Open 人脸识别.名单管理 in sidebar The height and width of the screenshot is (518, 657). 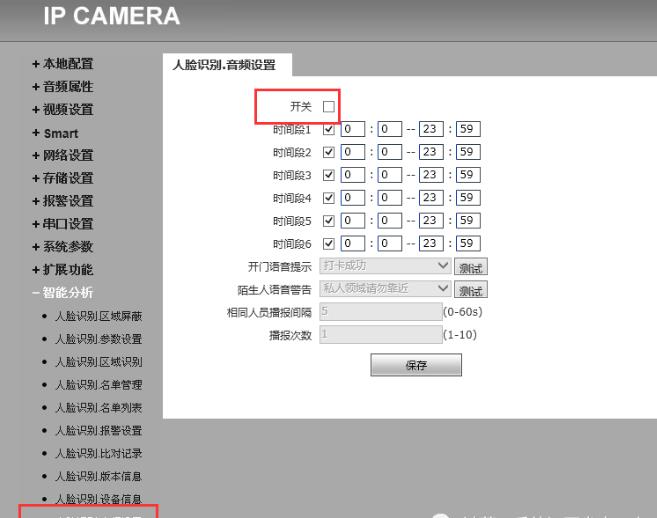(x=98, y=384)
